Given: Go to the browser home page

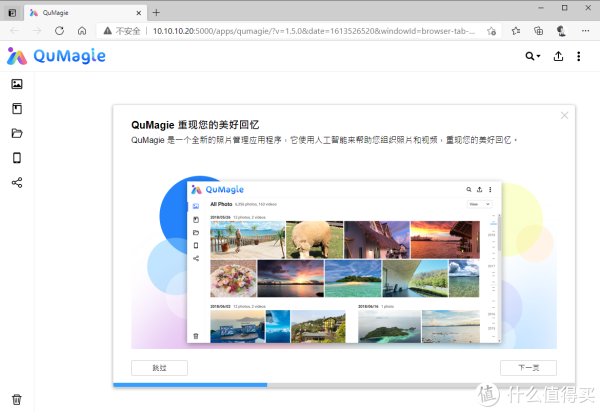Looking at the screenshot, I should click(82, 31).
